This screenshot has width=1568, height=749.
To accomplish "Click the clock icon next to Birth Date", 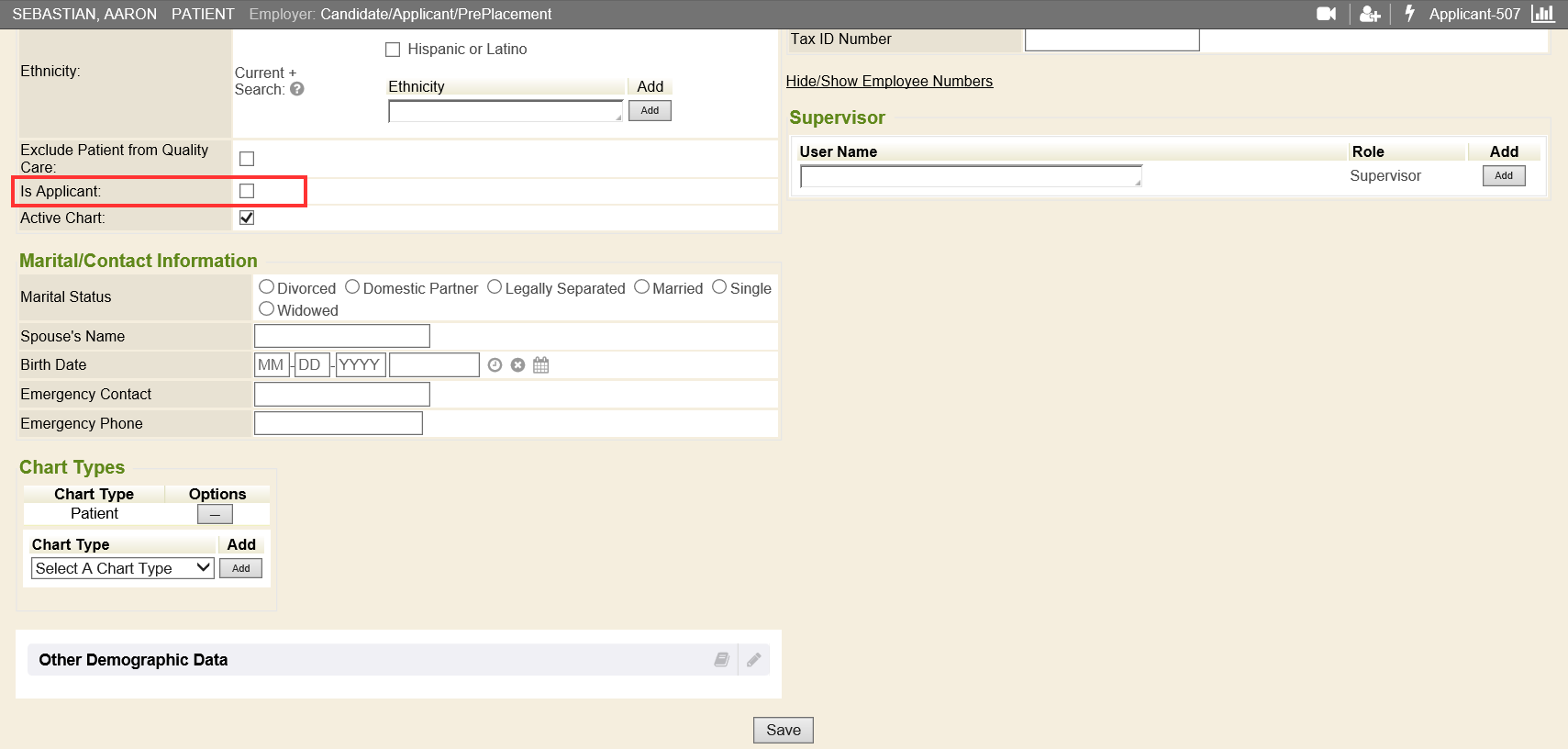I will click(x=495, y=365).
